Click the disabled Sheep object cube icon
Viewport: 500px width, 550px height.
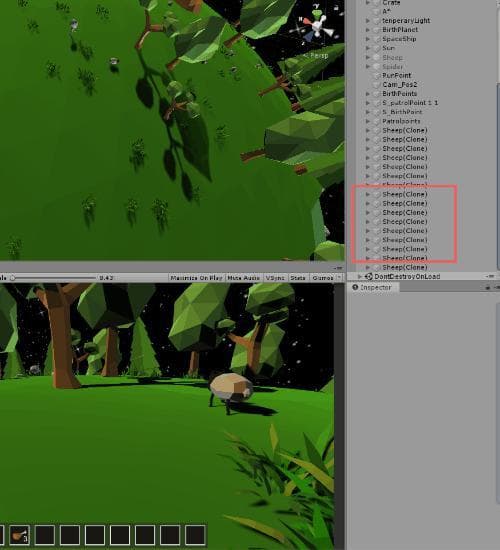tap(376, 57)
